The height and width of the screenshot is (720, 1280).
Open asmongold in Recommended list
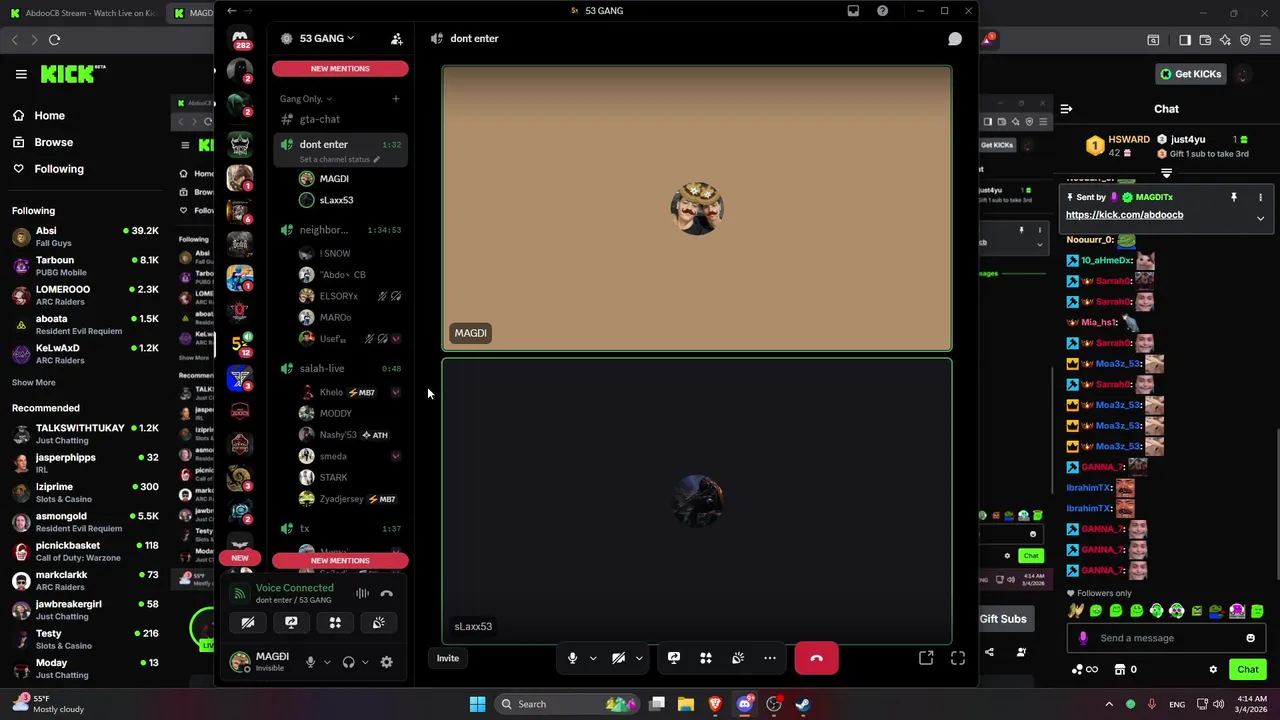85,522
